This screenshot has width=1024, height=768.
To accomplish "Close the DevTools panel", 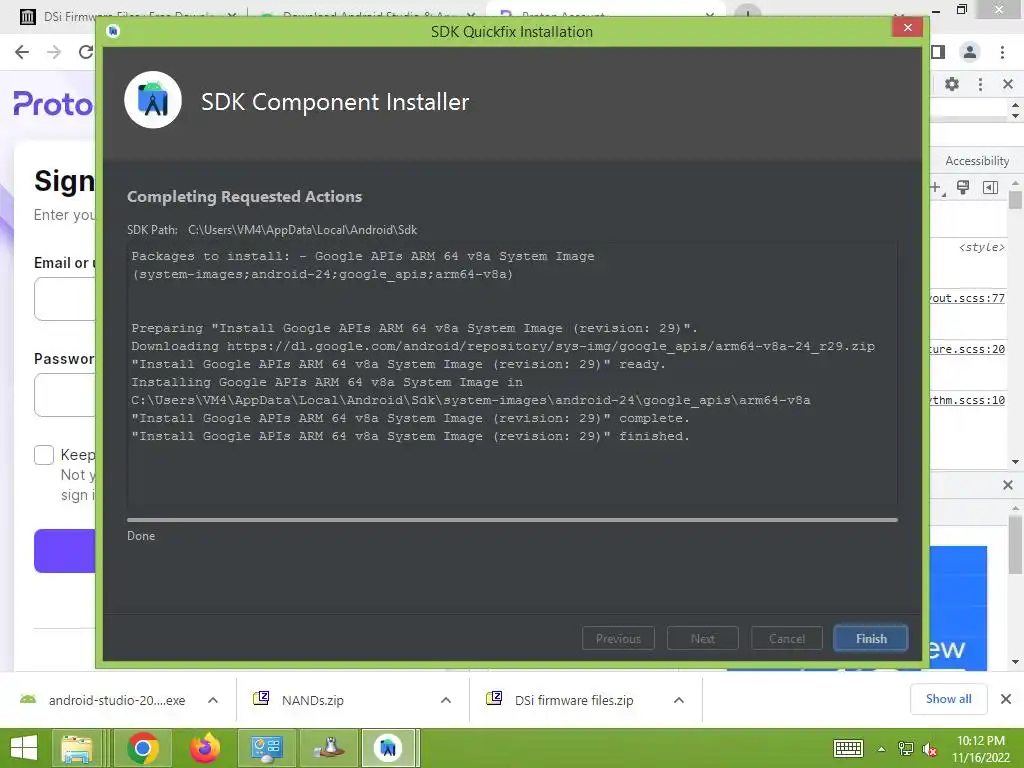I will tap(1008, 84).
